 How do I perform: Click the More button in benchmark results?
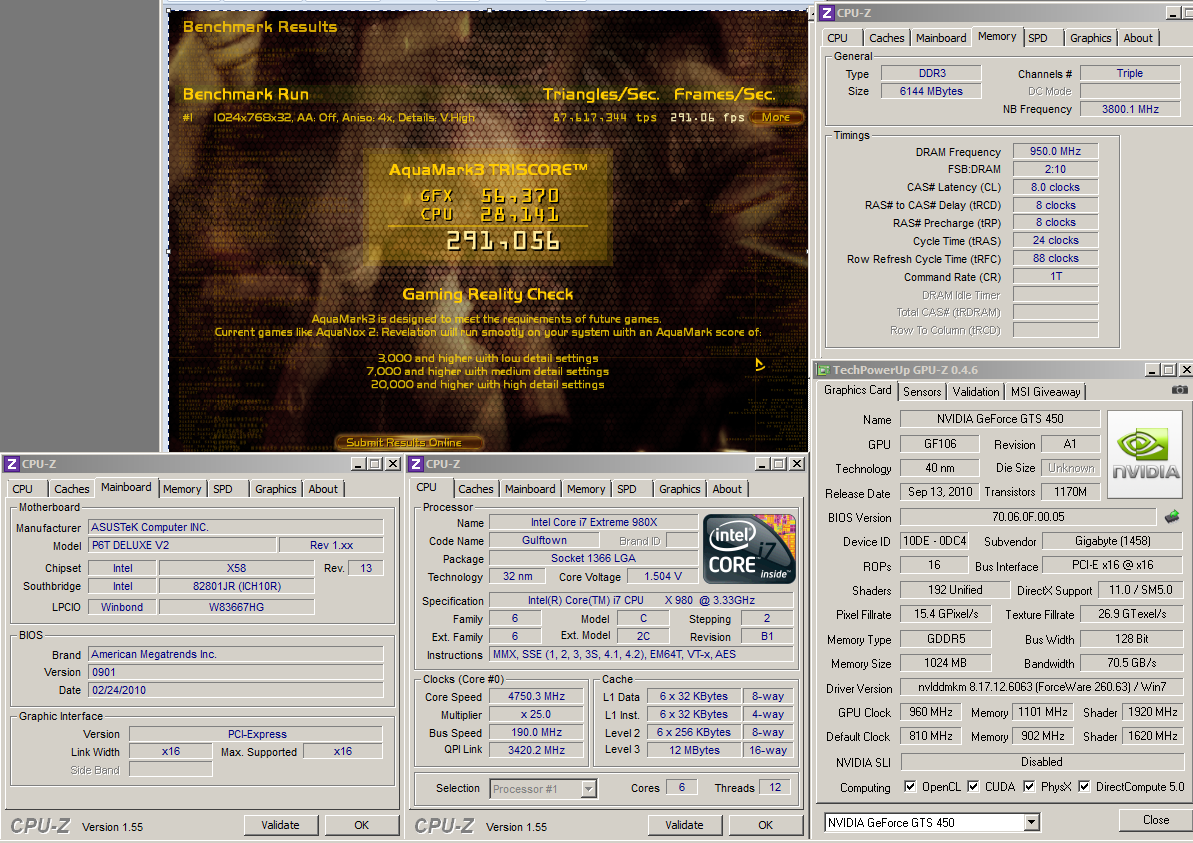click(x=775, y=117)
